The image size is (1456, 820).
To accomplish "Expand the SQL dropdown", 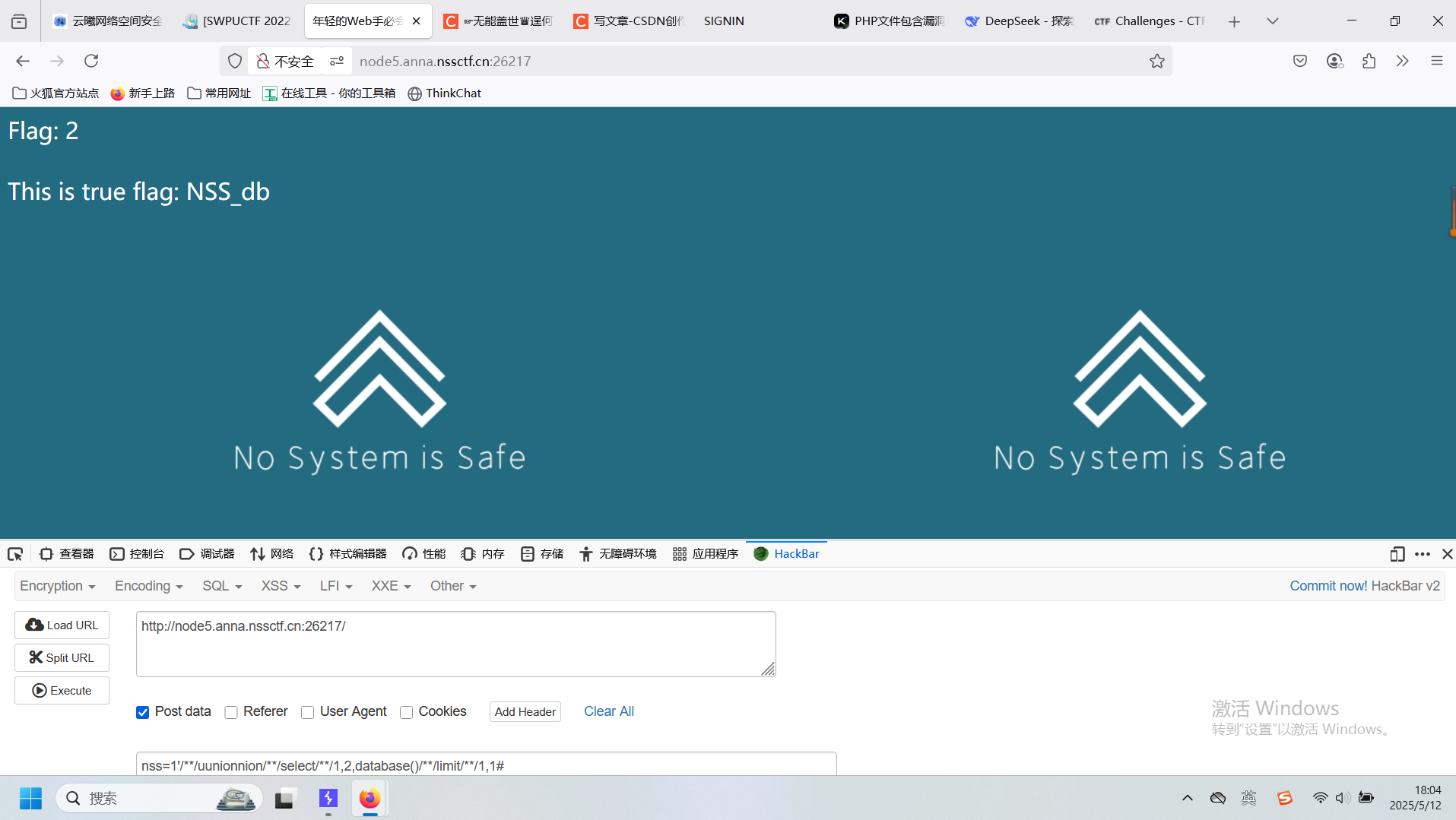I will point(222,586).
